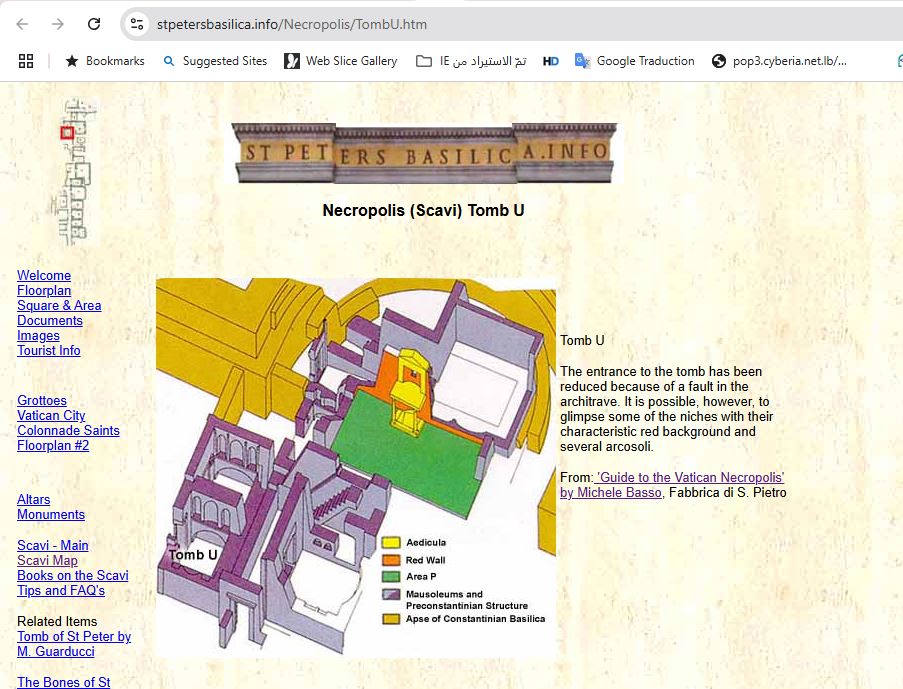Viewport: 903px width, 689px height.
Task: Open site information icon in address bar
Action: coord(138,24)
